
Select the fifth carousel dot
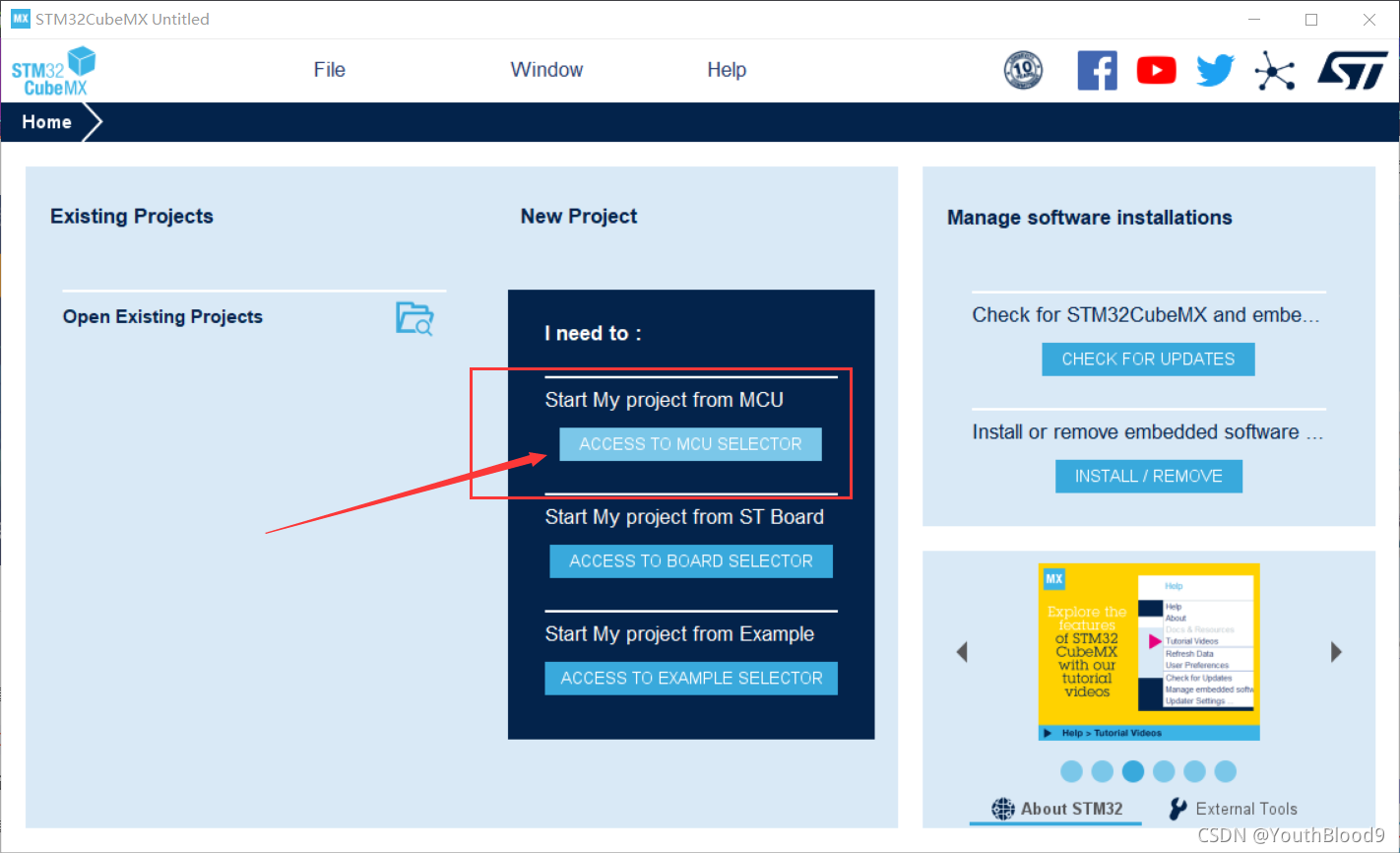[1194, 771]
